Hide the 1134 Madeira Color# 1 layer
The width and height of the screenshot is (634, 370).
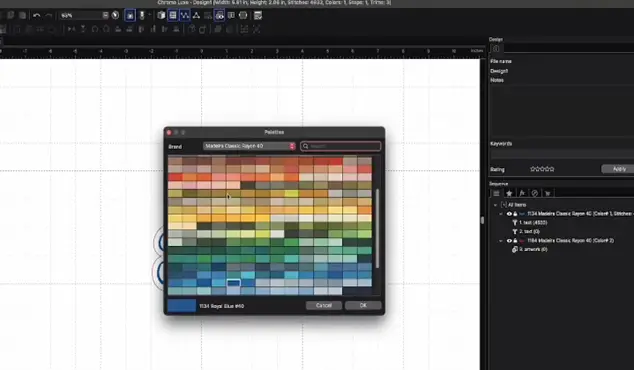pos(509,214)
